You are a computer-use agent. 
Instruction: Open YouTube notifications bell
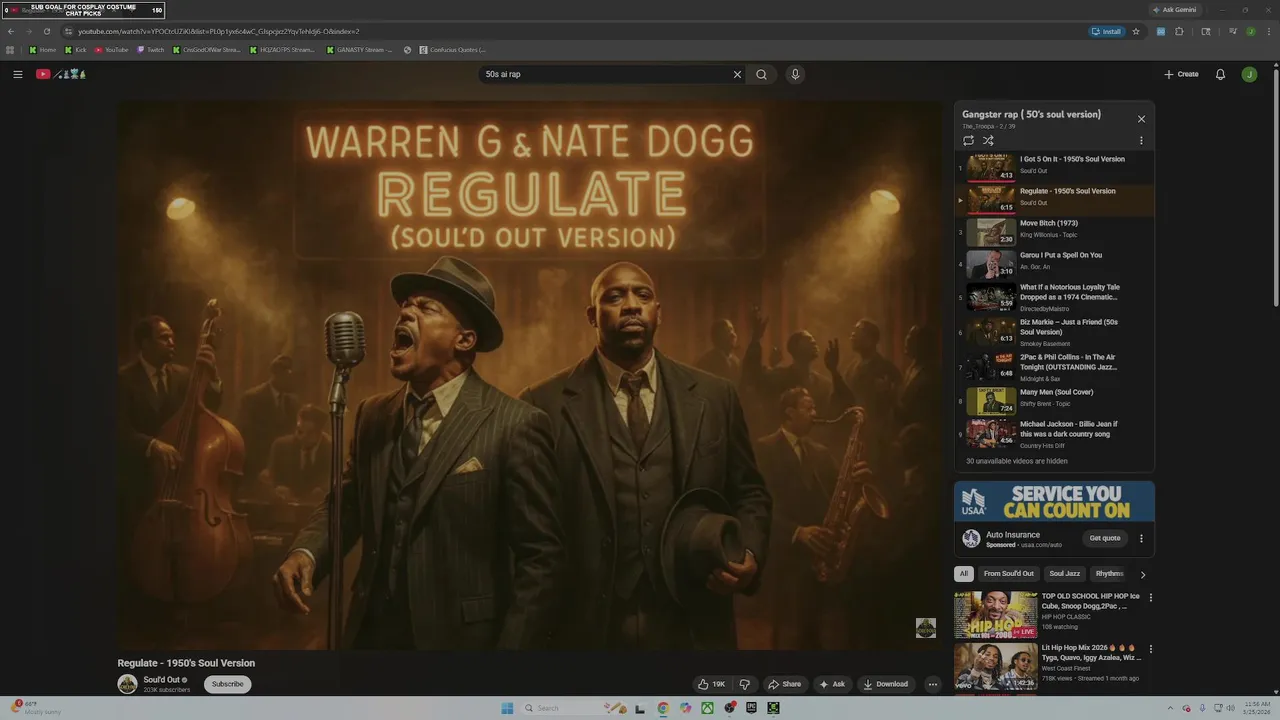pyautogui.click(x=1220, y=74)
